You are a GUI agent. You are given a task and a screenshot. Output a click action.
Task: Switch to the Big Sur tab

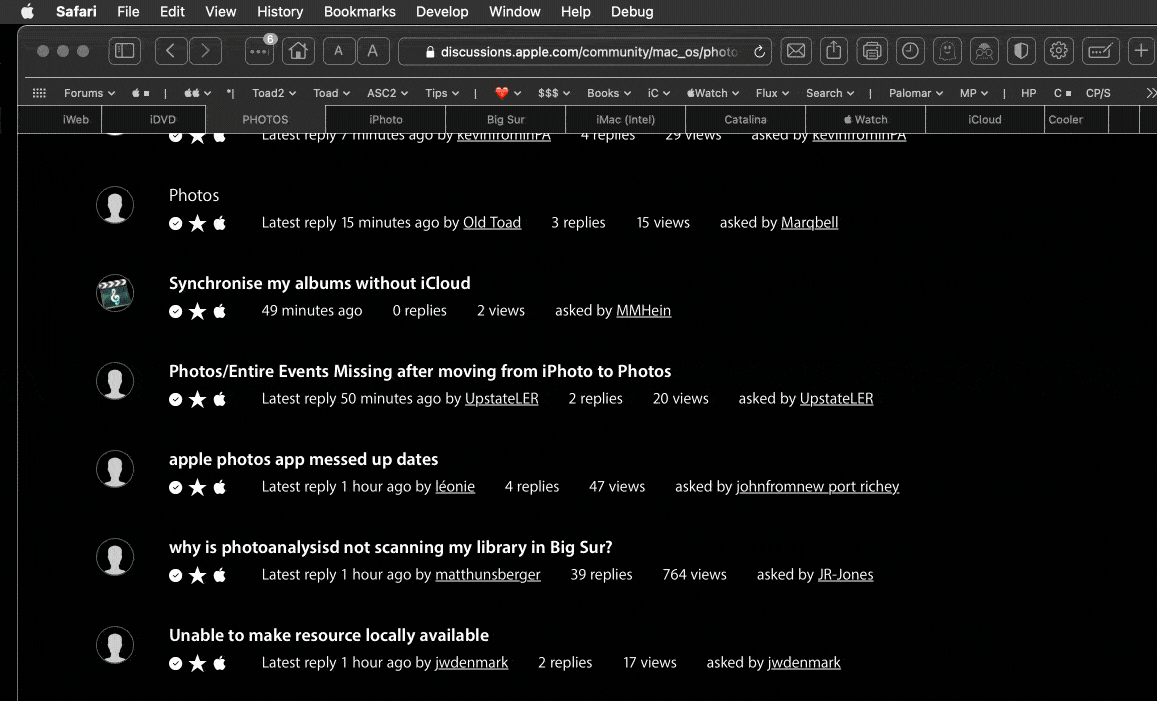(x=505, y=119)
